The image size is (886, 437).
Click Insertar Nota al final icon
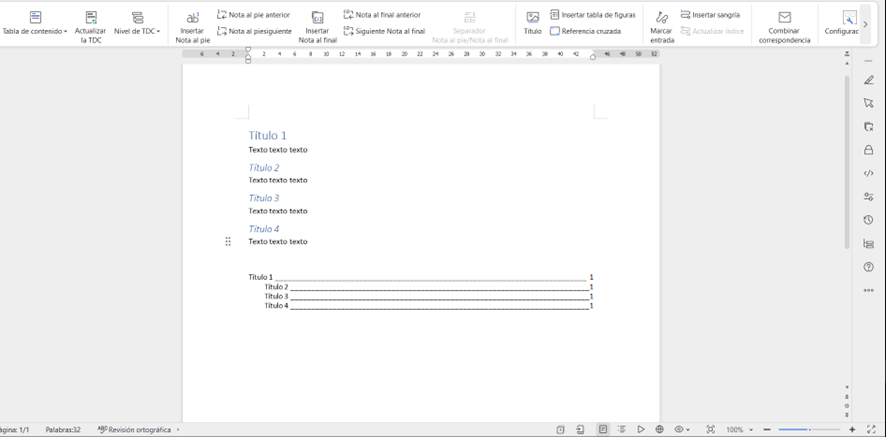tap(317, 18)
